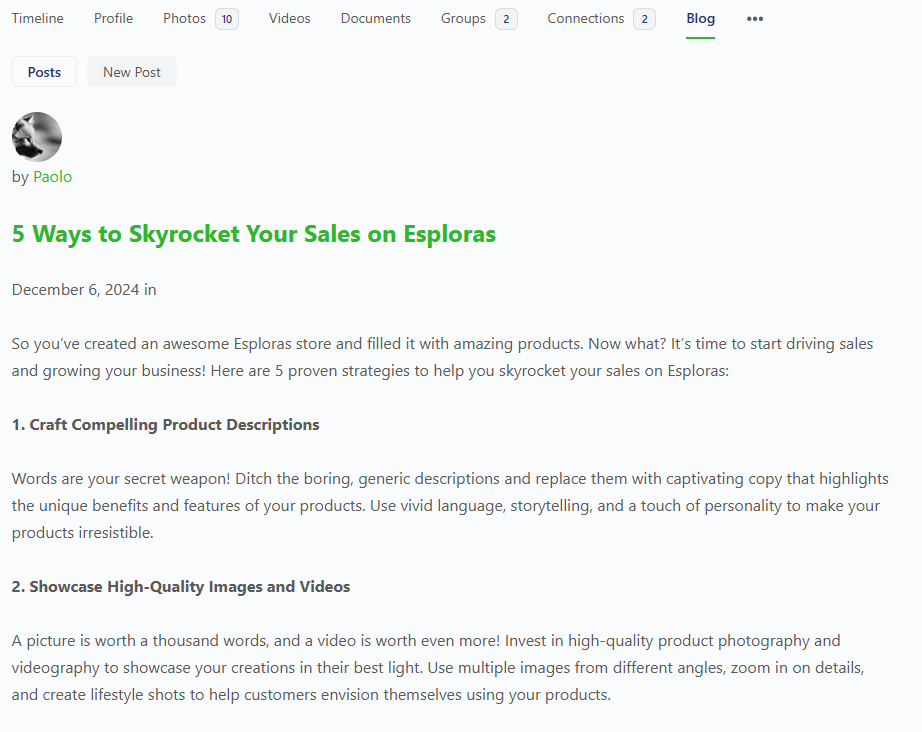Open the Documents tab
Image resolution: width=922 pixels, height=732 pixels.
point(376,19)
